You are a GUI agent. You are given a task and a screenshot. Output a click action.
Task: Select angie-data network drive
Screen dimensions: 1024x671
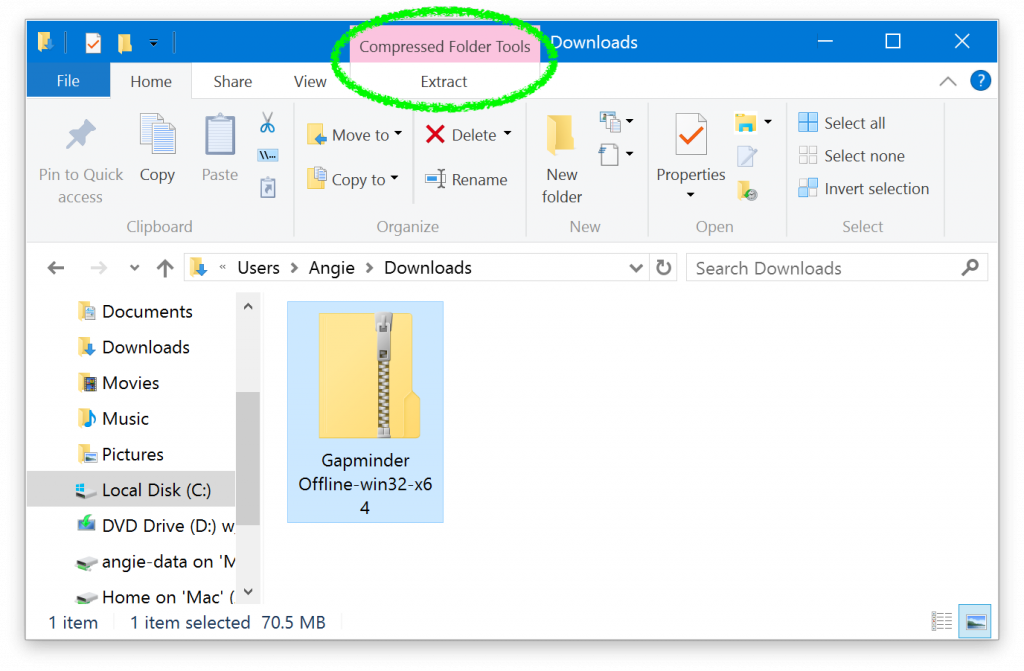coord(155,561)
